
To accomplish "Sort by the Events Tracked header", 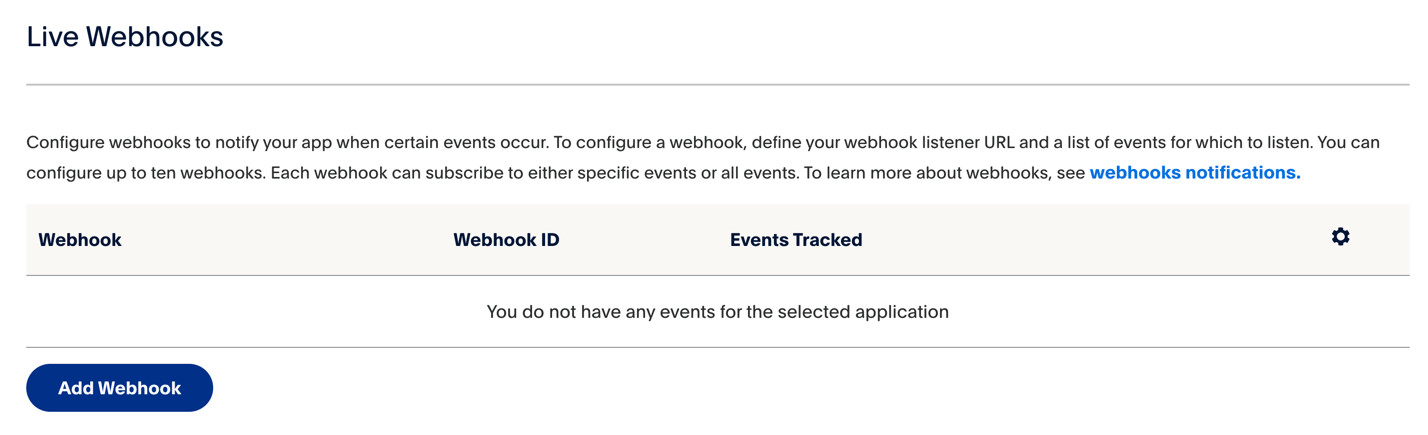I will coord(796,240).
